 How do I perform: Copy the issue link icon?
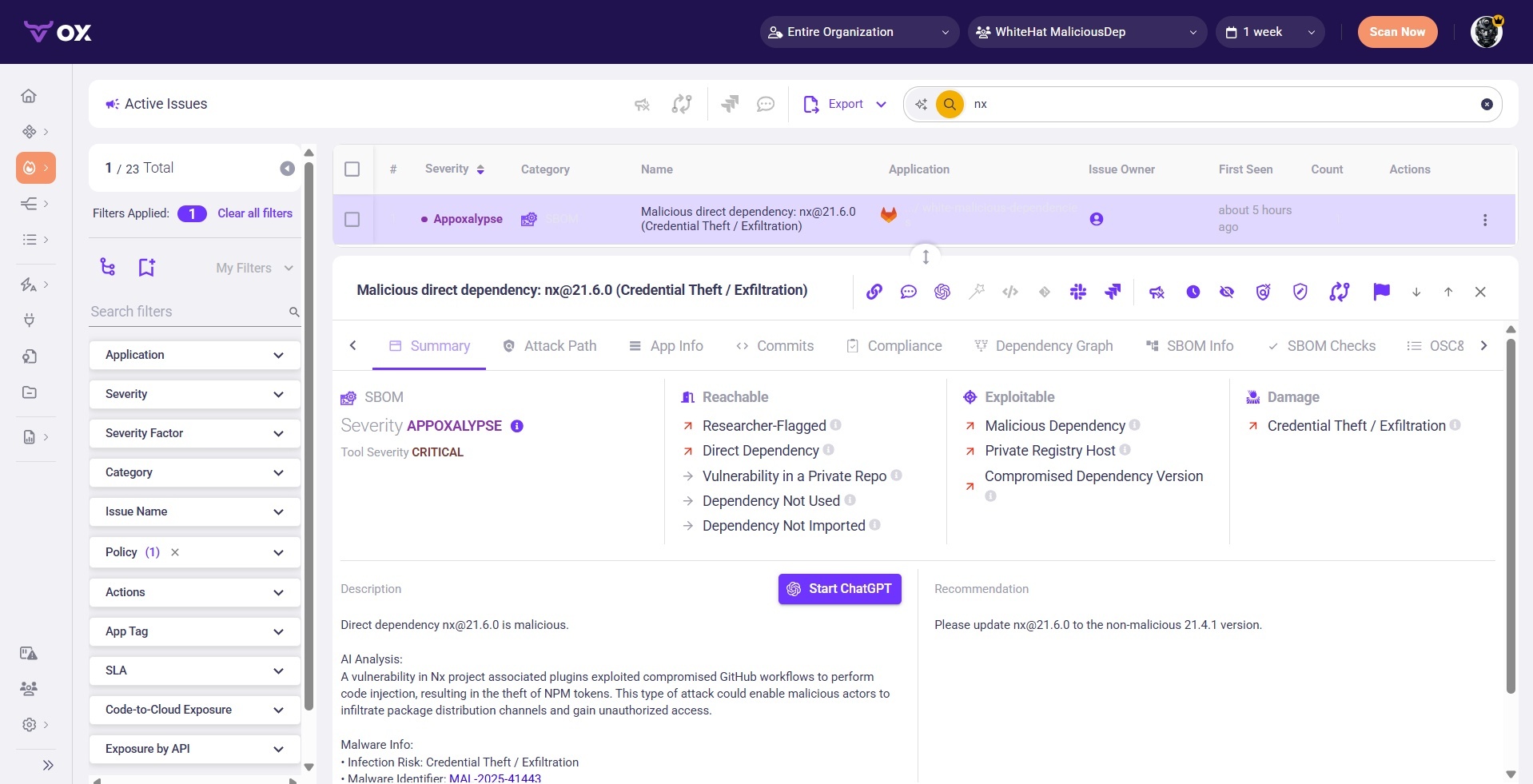click(875, 292)
